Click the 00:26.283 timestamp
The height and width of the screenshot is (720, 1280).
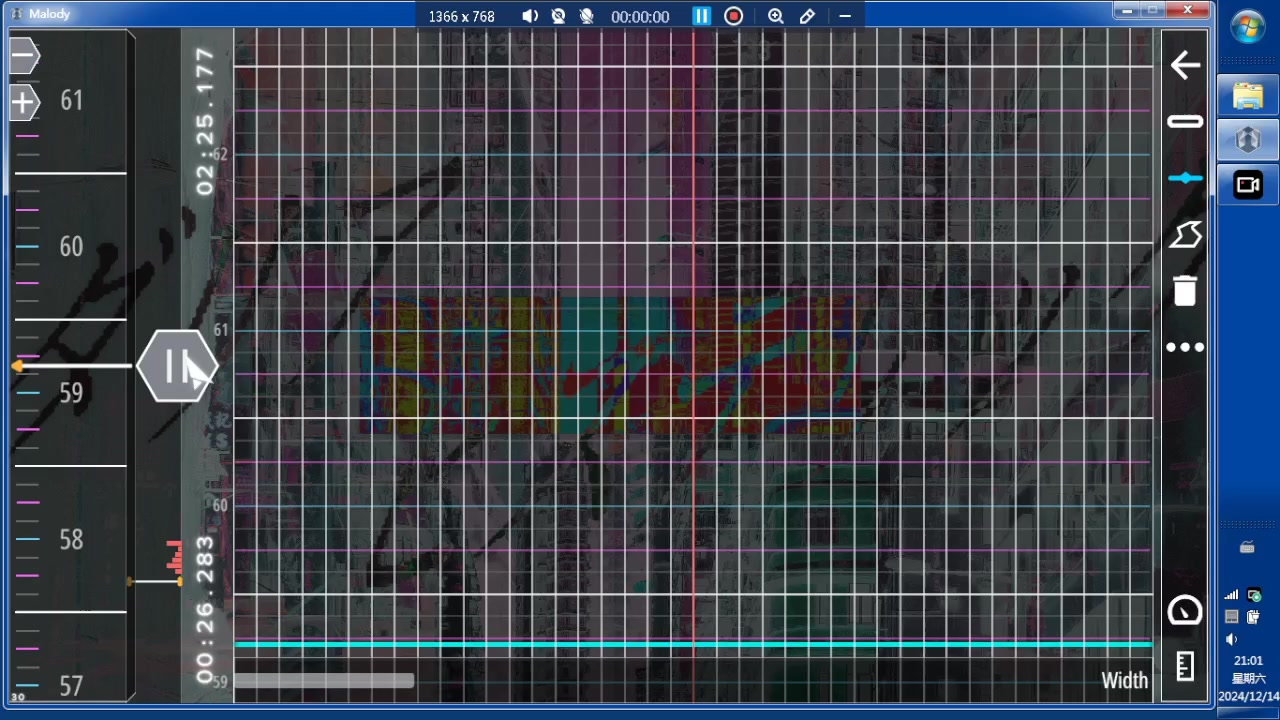[x=206, y=610]
